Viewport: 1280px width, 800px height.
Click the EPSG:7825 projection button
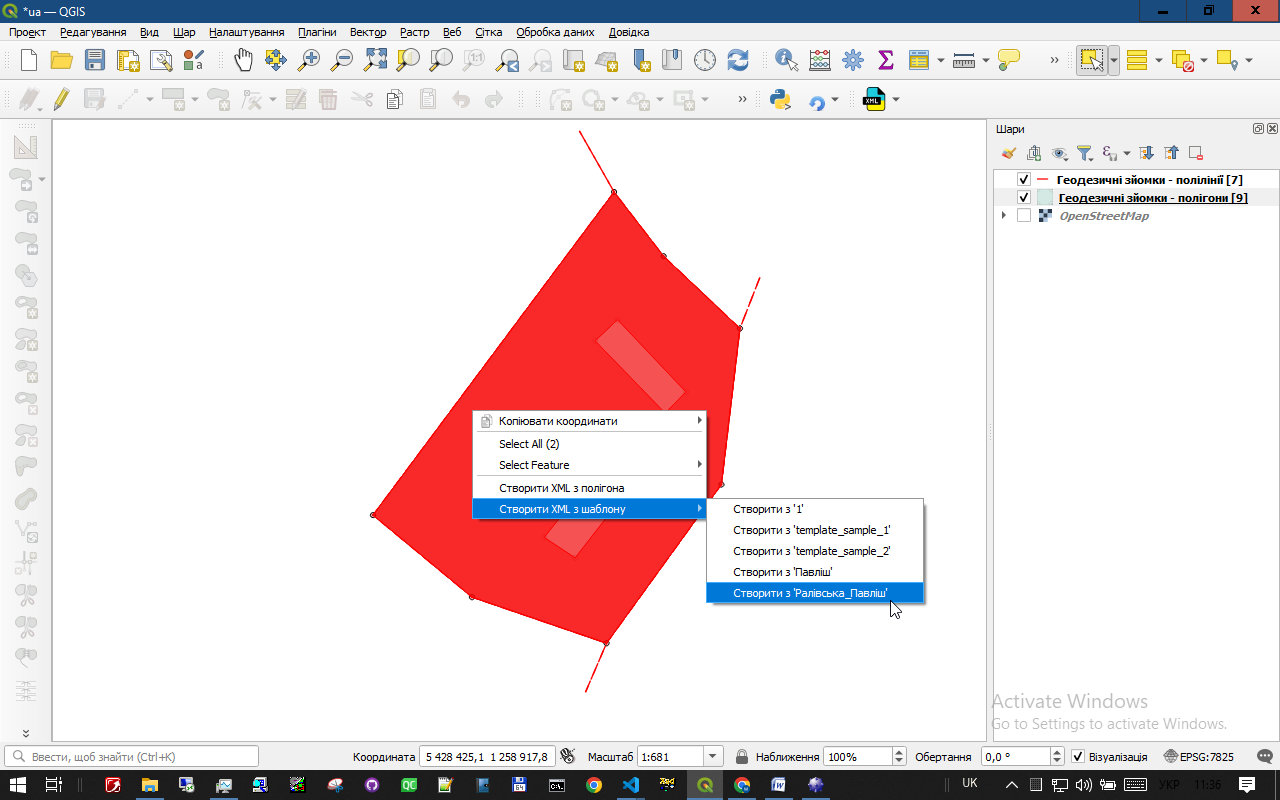click(1198, 757)
